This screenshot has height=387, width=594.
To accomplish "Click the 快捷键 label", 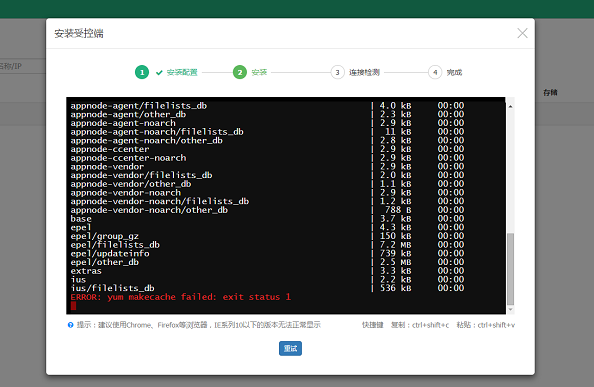I will (373, 325).
